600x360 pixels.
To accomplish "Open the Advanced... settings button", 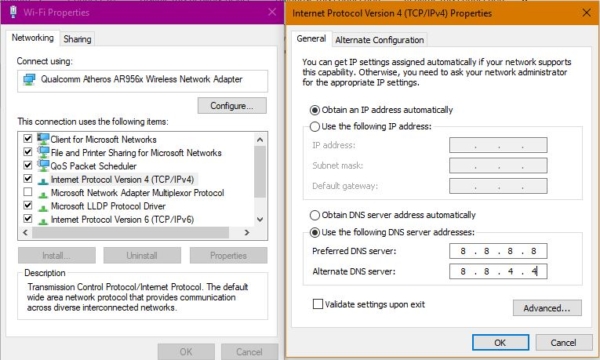I will tap(547, 308).
